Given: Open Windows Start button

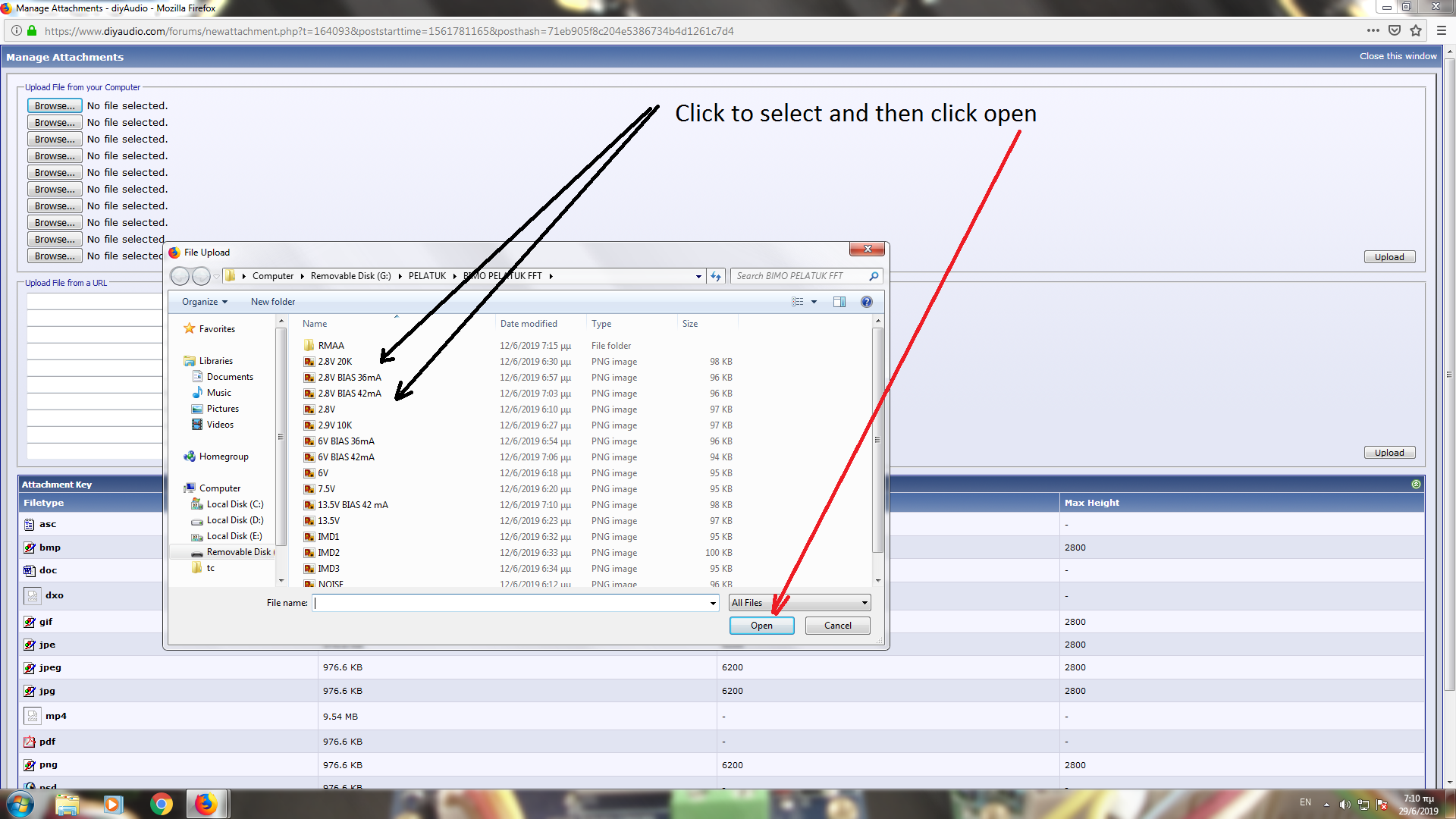Looking at the screenshot, I should click(x=20, y=804).
